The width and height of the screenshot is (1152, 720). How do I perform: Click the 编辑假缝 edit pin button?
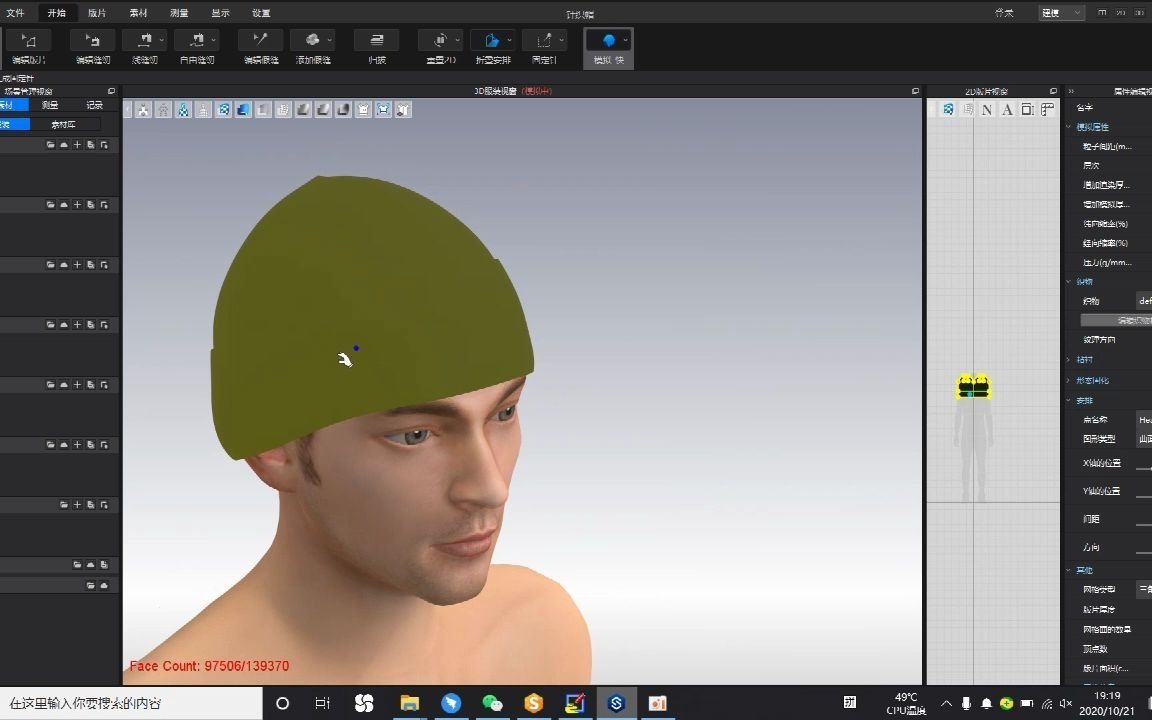tap(259, 39)
